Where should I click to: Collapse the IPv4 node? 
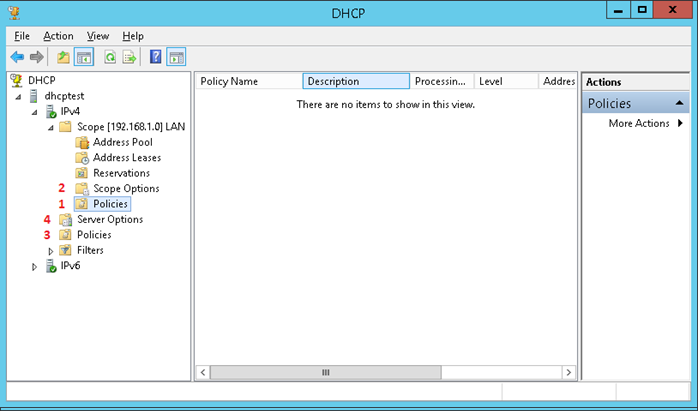35,112
